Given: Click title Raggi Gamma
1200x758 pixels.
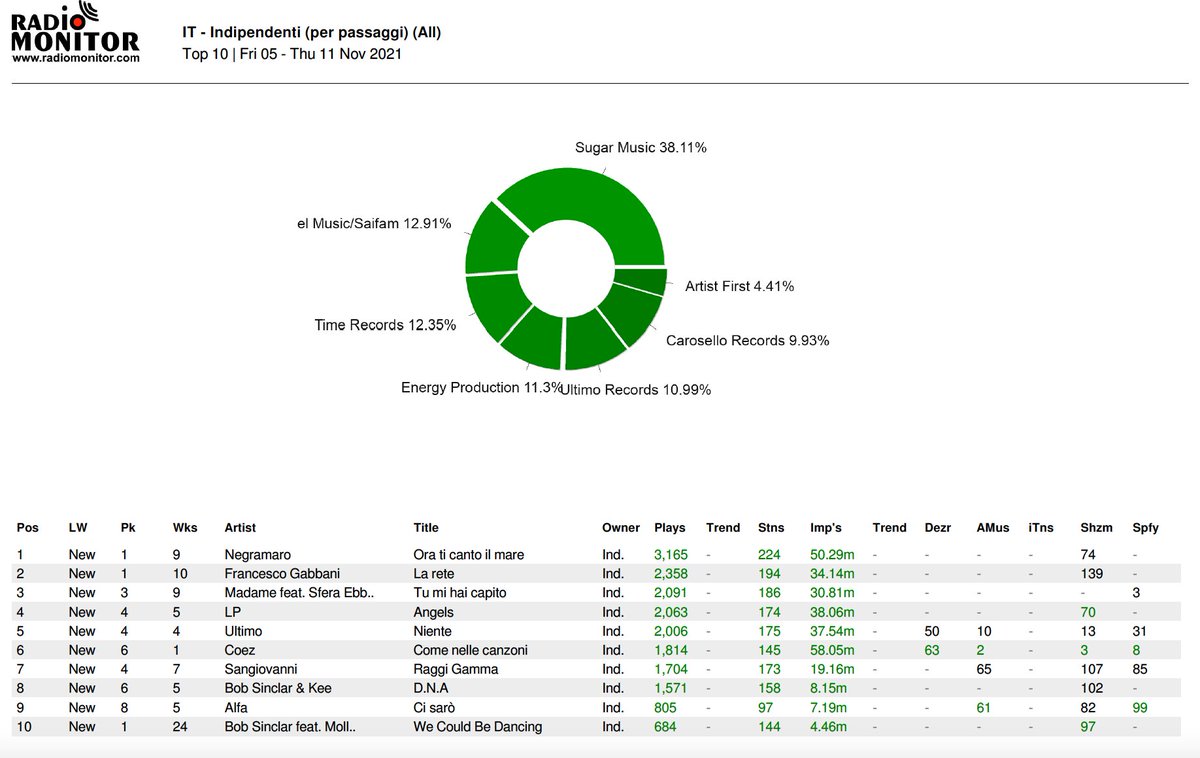Looking at the screenshot, I should (x=455, y=669).
